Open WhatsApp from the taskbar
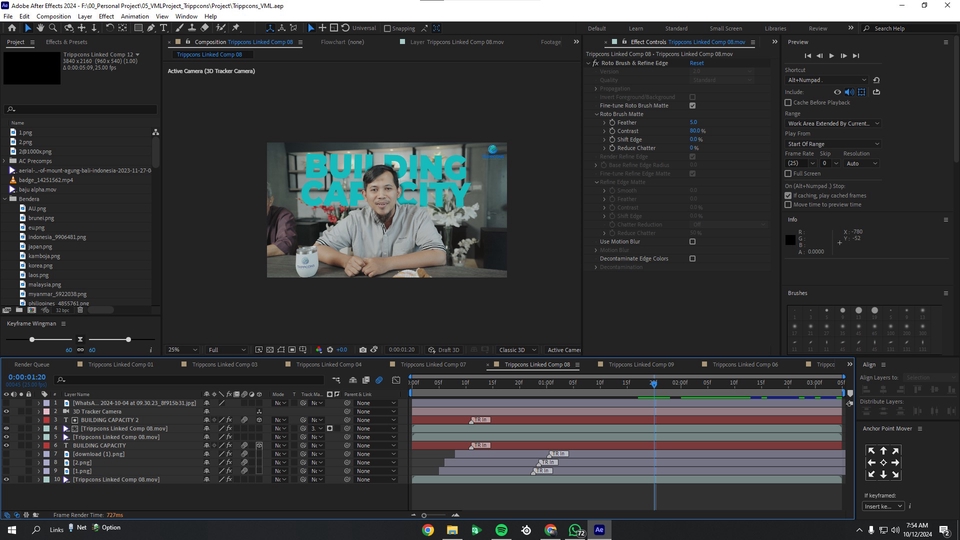 575,530
